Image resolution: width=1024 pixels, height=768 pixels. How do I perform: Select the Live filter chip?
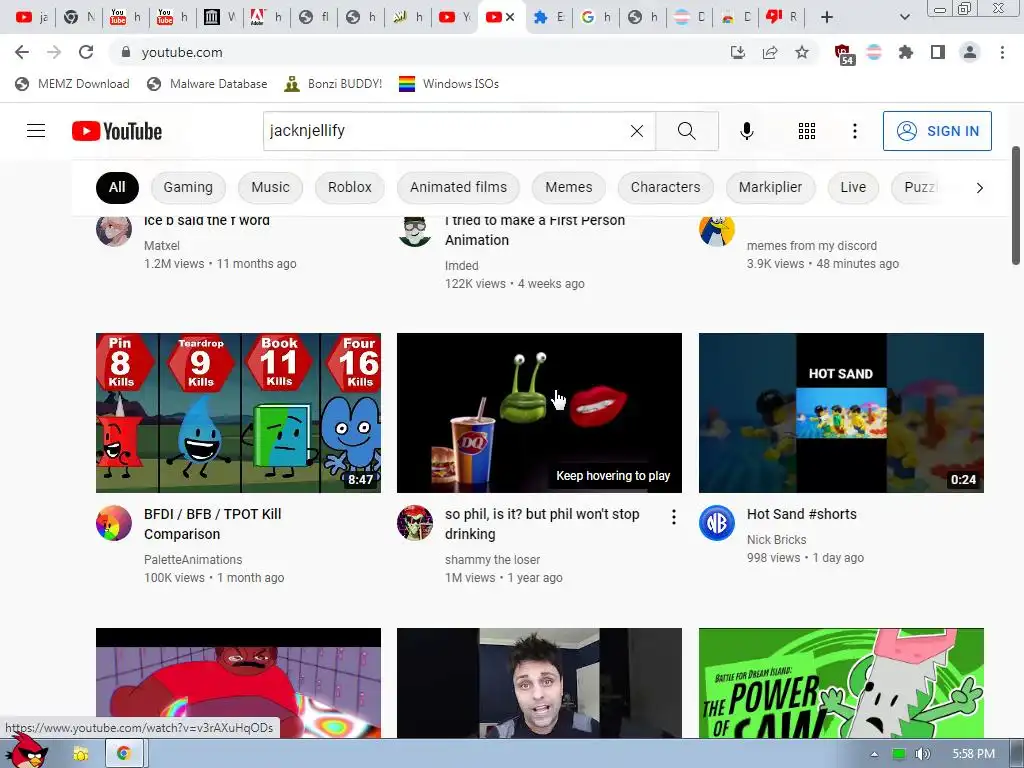point(853,187)
